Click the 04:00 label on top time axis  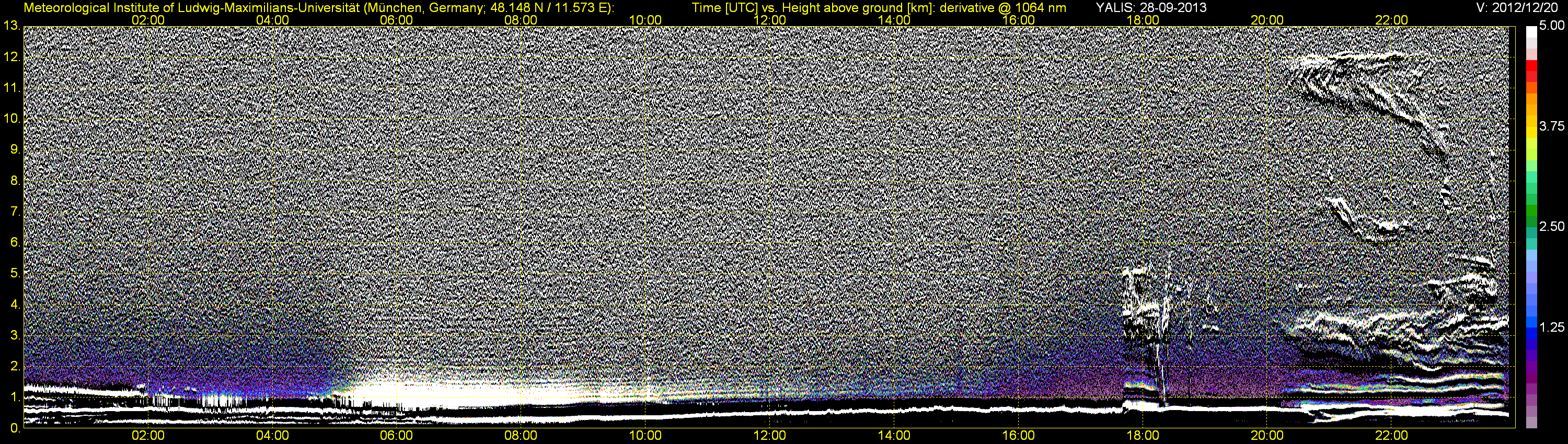point(273,20)
